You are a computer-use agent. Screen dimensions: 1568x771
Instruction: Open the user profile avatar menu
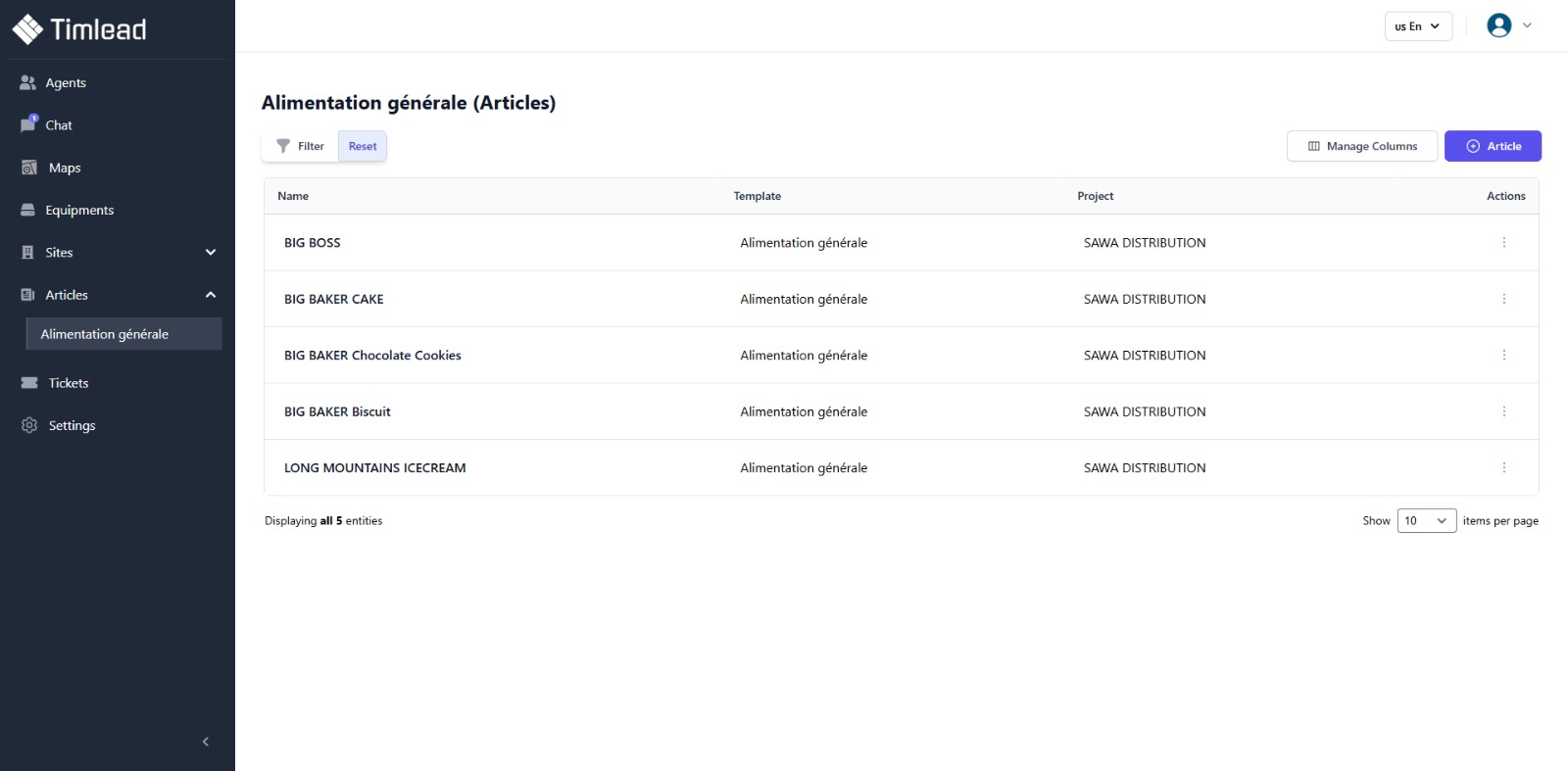click(x=1498, y=25)
